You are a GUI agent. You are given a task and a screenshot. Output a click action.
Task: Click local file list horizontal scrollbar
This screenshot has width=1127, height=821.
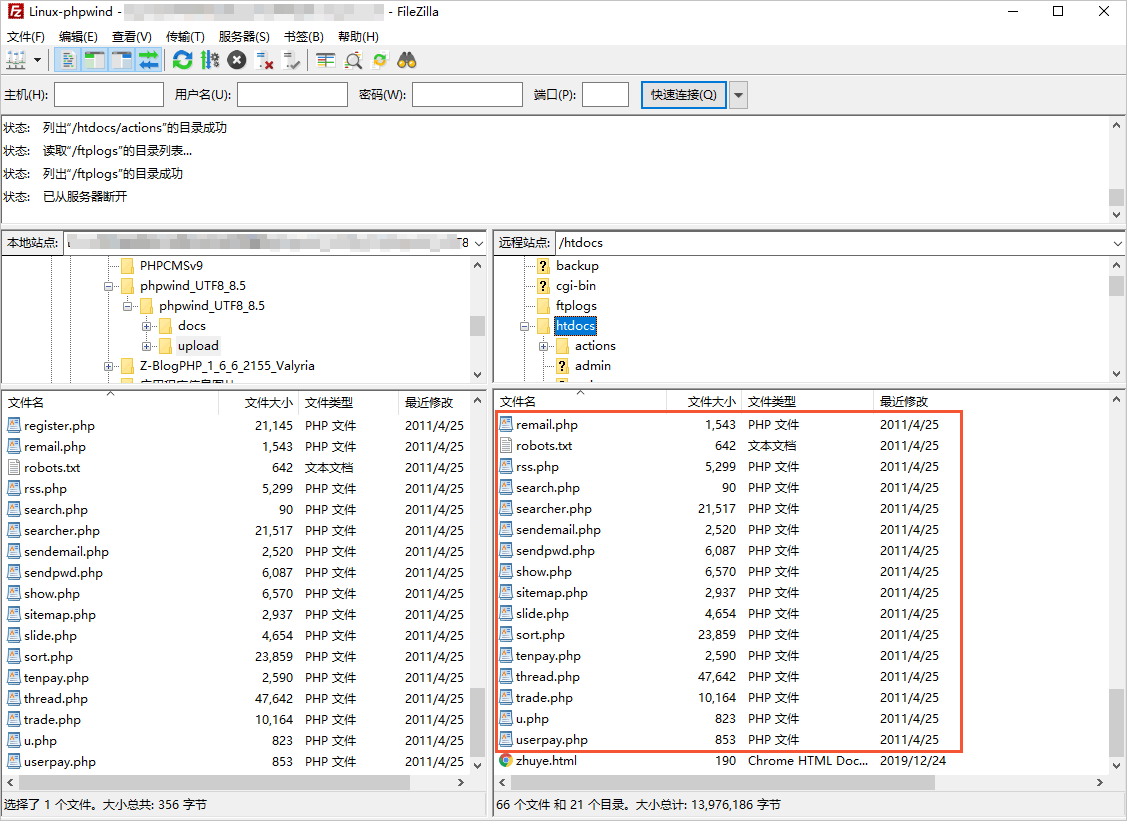coord(213,782)
